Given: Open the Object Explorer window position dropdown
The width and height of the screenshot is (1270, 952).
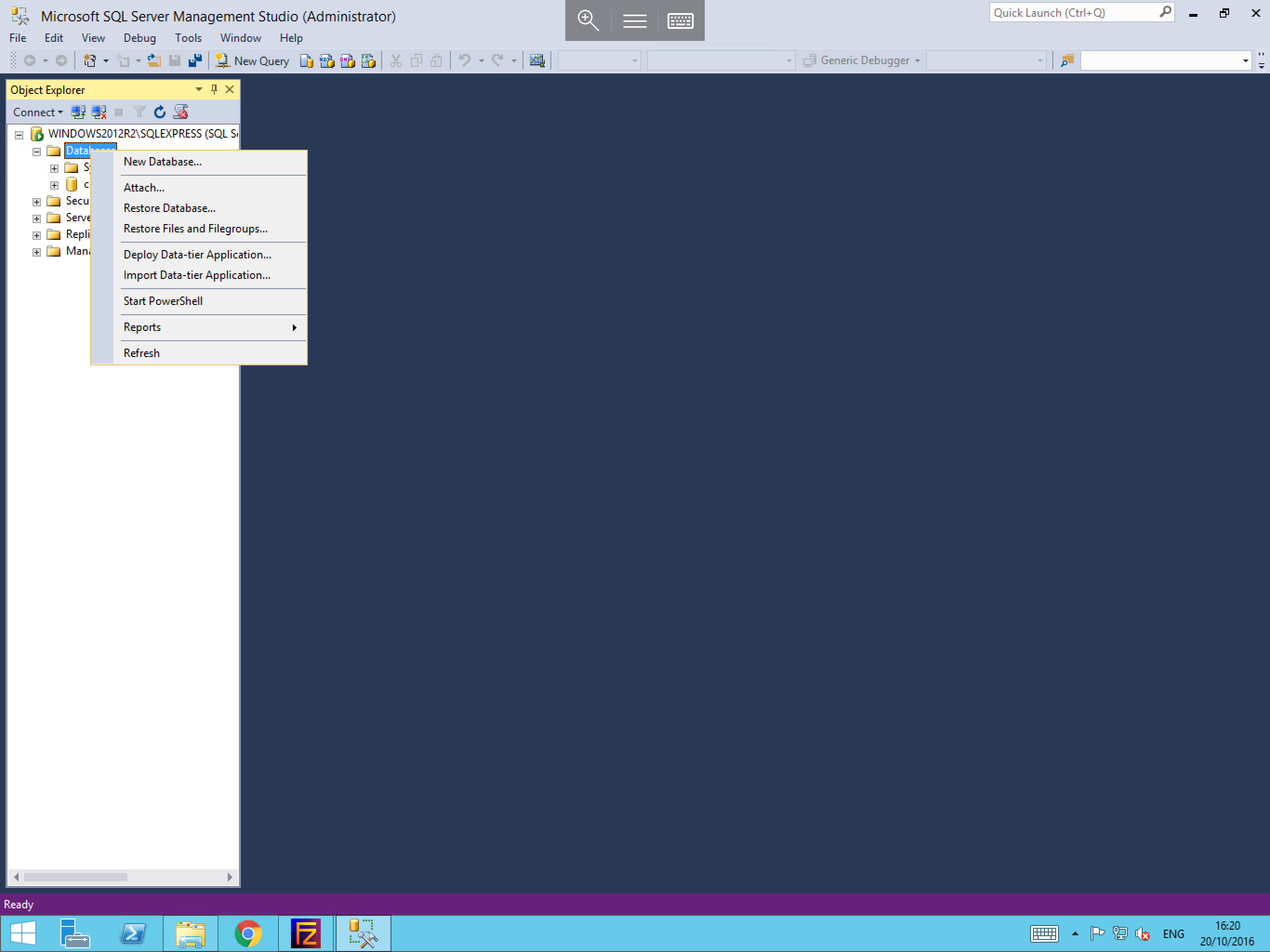Looking at the screenshot, I should tap(198, 89).
